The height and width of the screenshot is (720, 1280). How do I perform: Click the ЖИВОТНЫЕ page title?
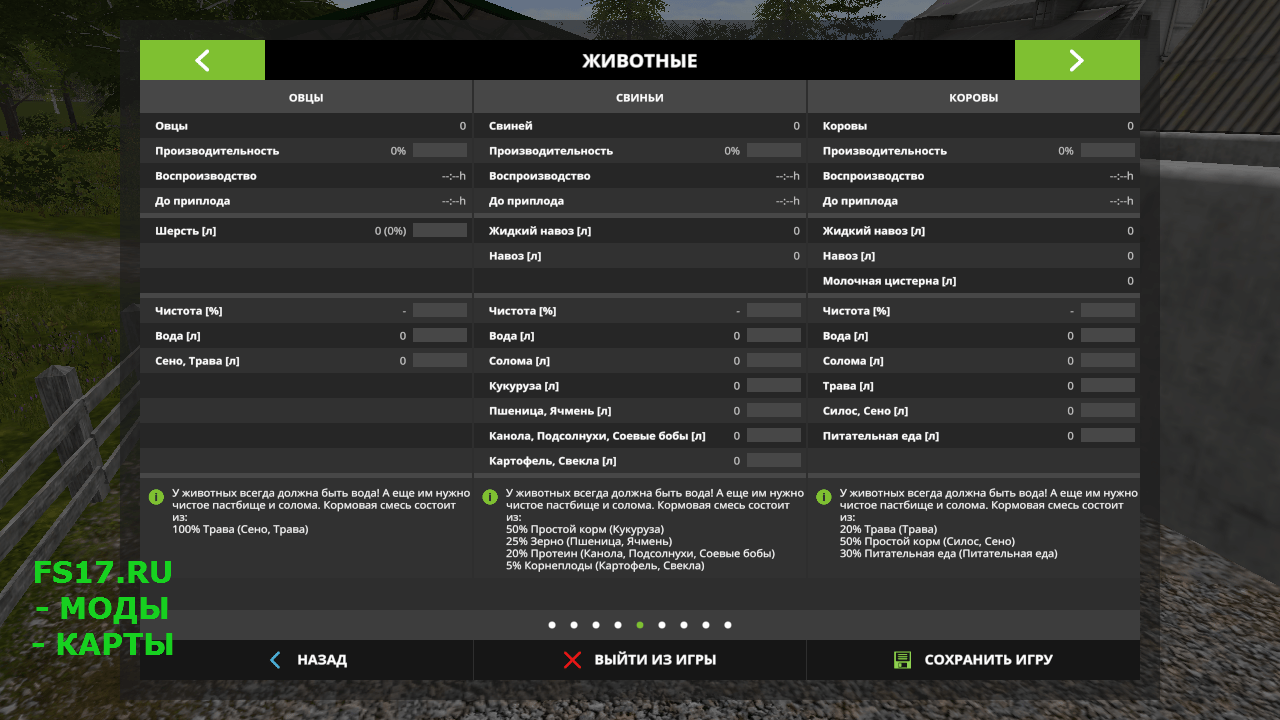click(x=640, y=61)
